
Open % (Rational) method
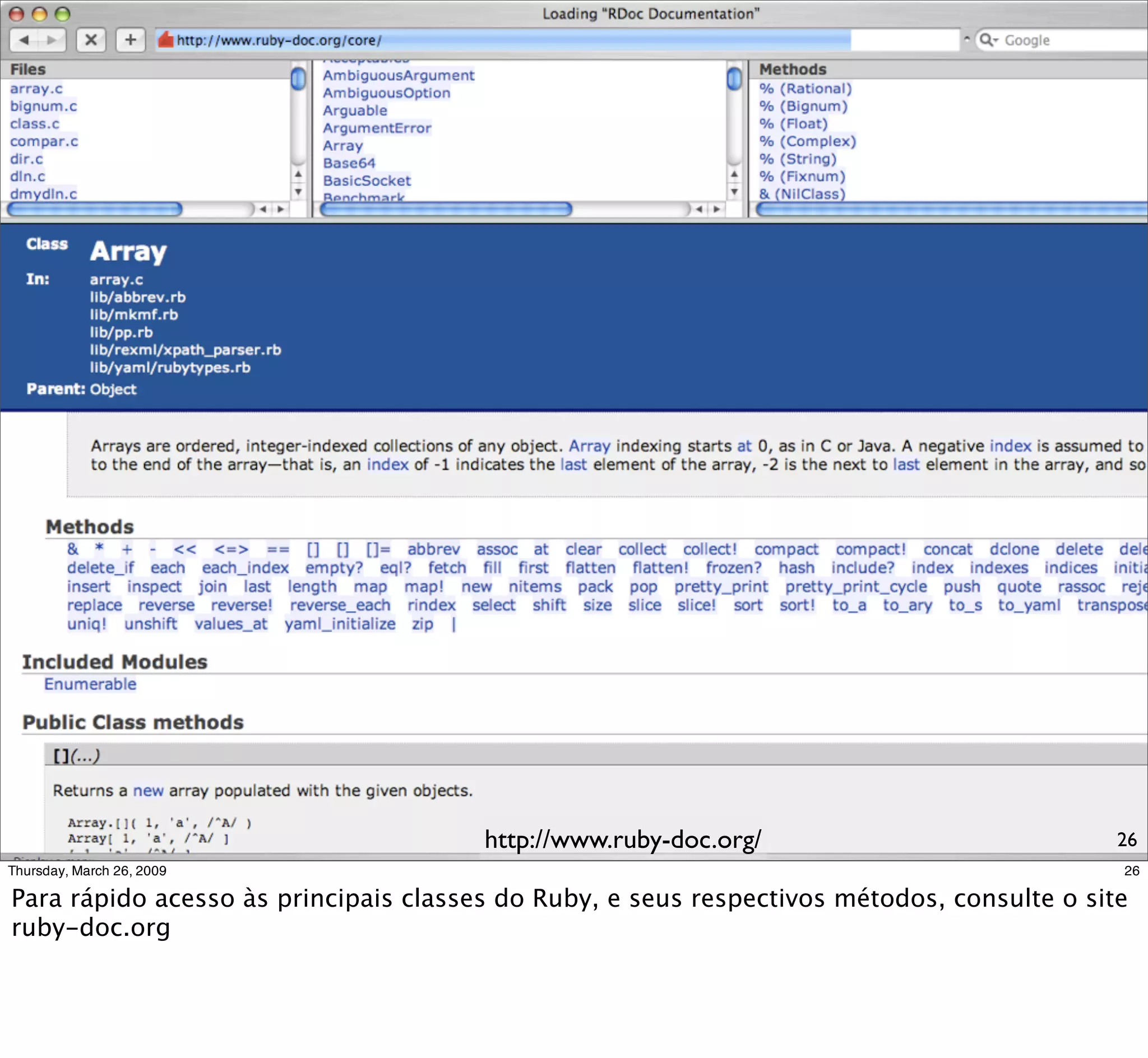click(x=806, y=89)
